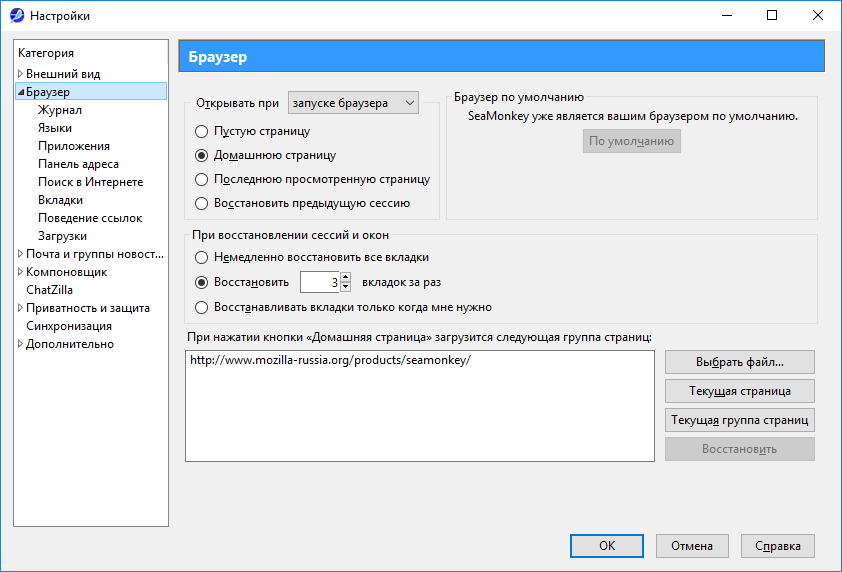Confirm settings with the OK button
Image resolution: width=842 pixels, height=572 pixels.
point(607,546)
